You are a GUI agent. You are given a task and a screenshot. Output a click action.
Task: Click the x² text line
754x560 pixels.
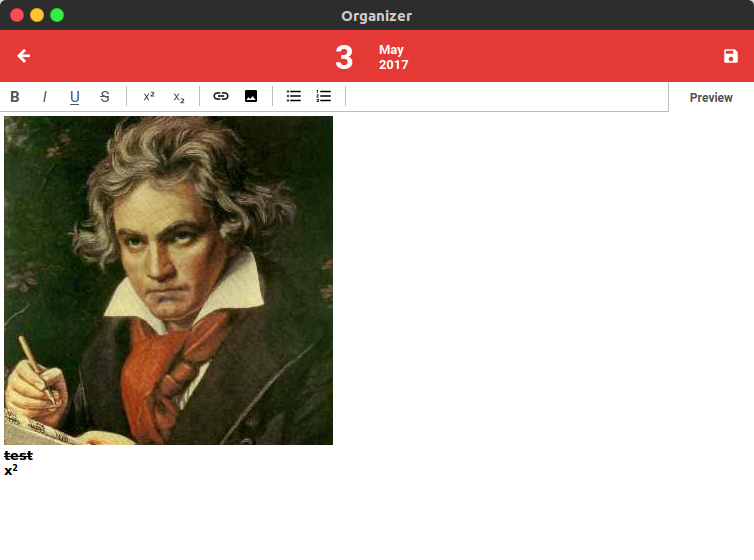pyautogui.click(x=11, y=470)
